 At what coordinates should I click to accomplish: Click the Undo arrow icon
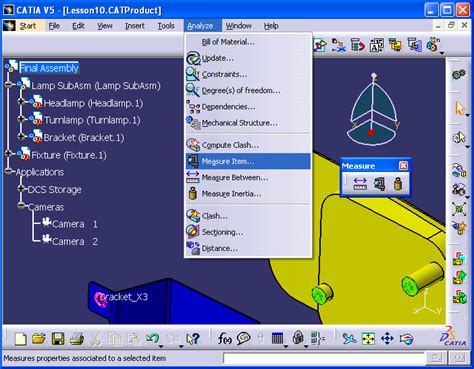tap(152, 339)
